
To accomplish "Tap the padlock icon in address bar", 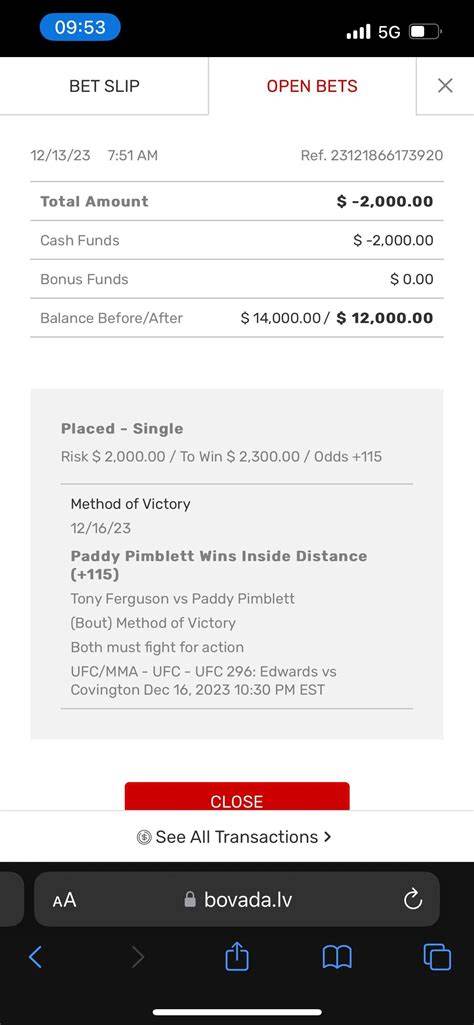I will click(190, 900).
